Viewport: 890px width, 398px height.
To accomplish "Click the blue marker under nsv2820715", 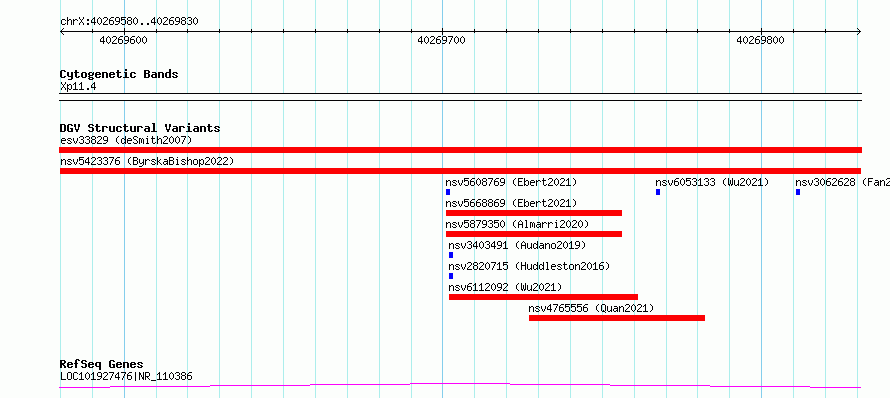I will pos(451,276).
